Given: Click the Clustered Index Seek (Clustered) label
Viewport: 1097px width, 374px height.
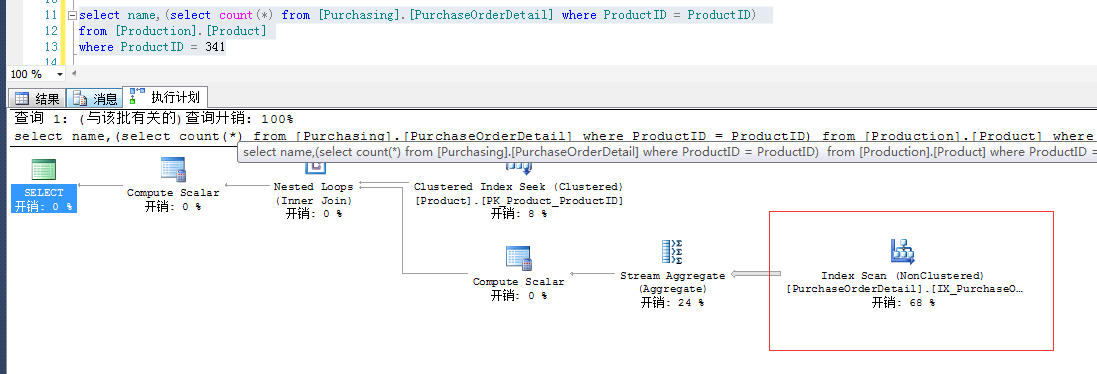Looking at the screenshot, I should click(518, 187).
